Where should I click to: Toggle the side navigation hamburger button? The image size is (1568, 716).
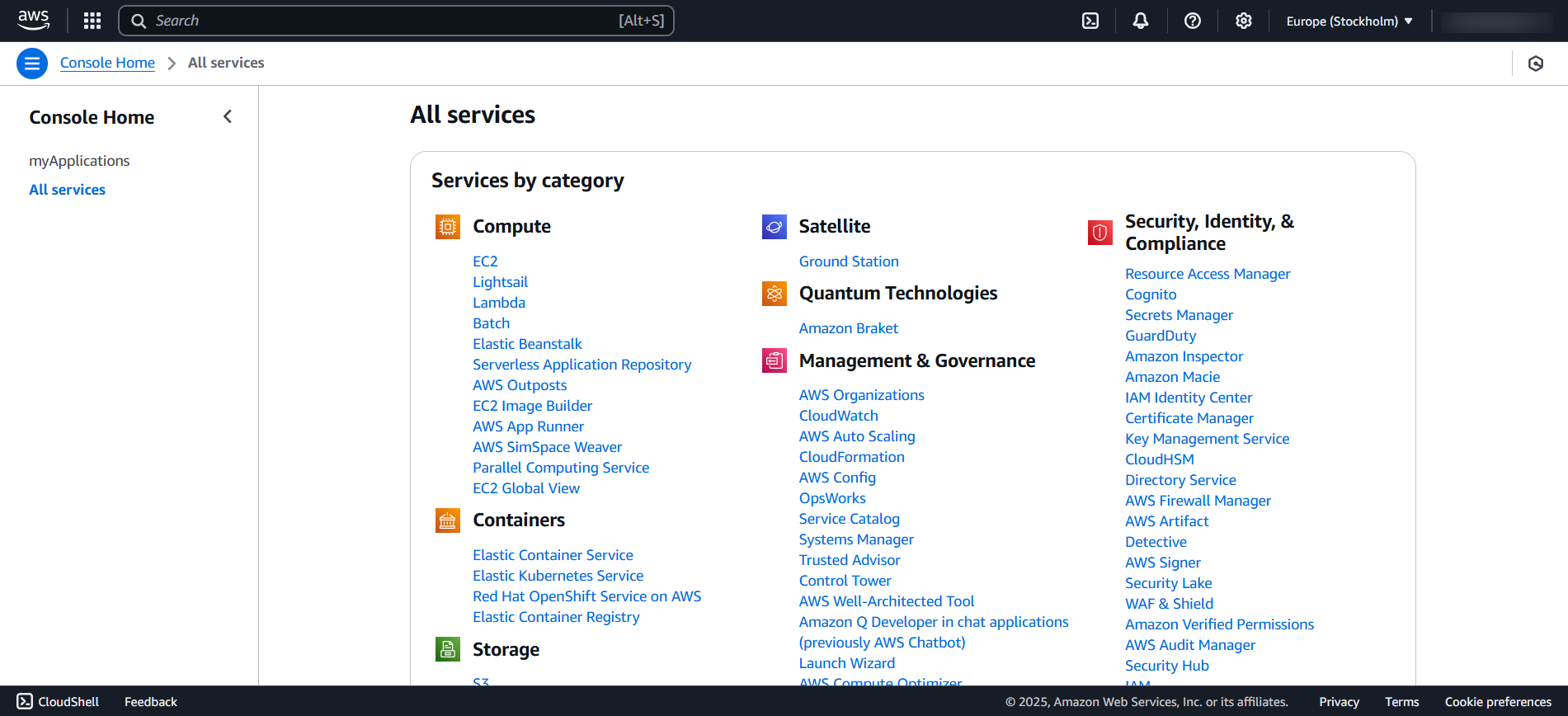(x=32, y=64)
